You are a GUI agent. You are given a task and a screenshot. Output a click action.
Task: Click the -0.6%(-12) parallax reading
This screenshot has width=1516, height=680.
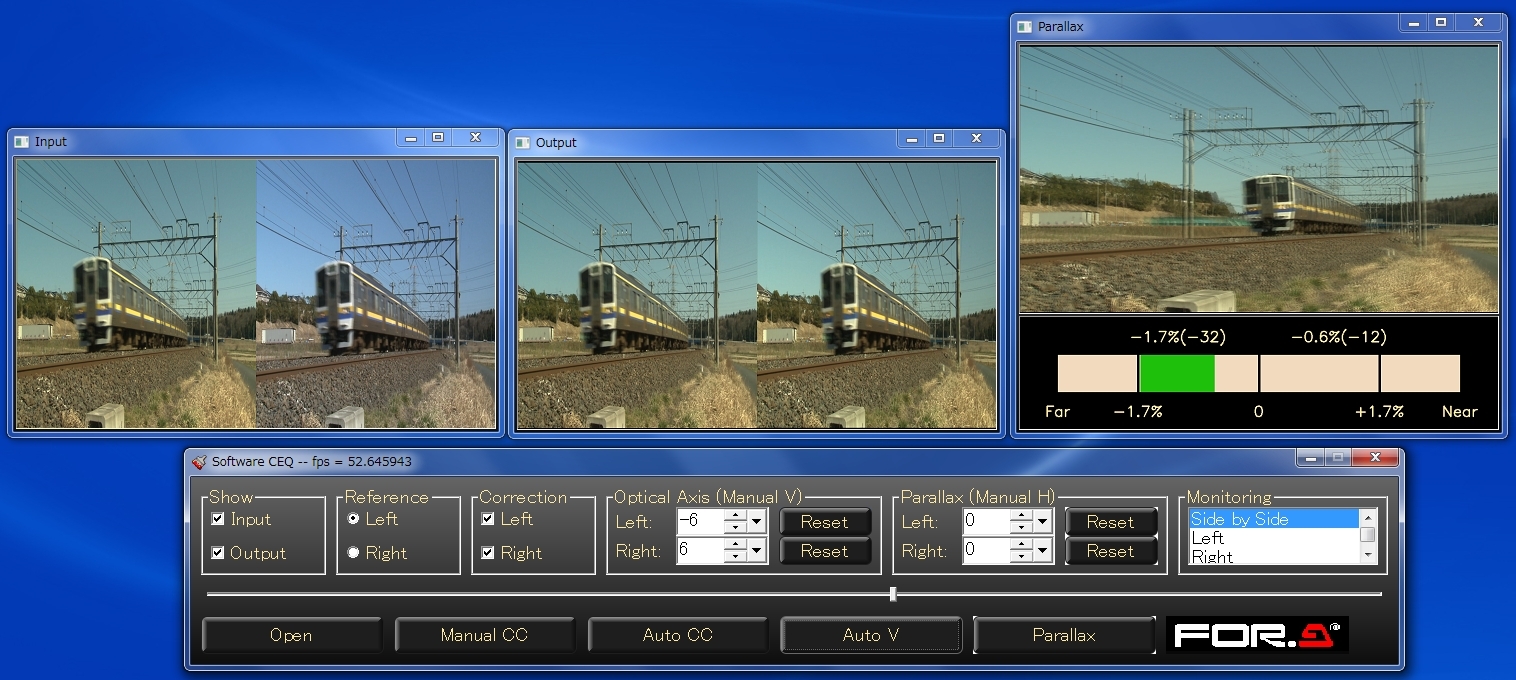(1338, 337)
